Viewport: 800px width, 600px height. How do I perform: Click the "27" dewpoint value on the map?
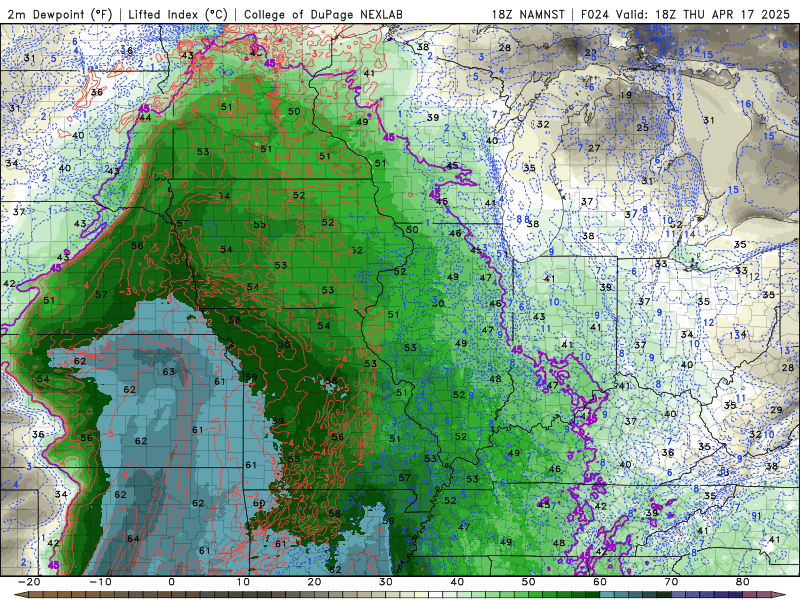594,148
